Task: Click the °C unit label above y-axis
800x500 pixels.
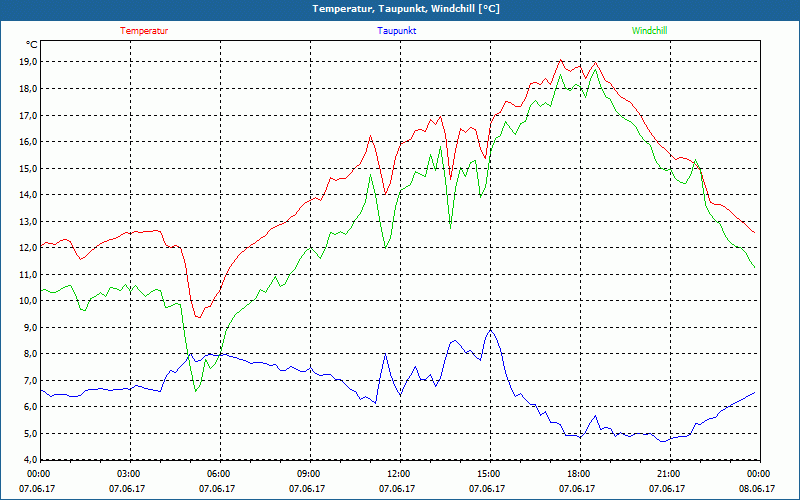Action: pos(32,45)
